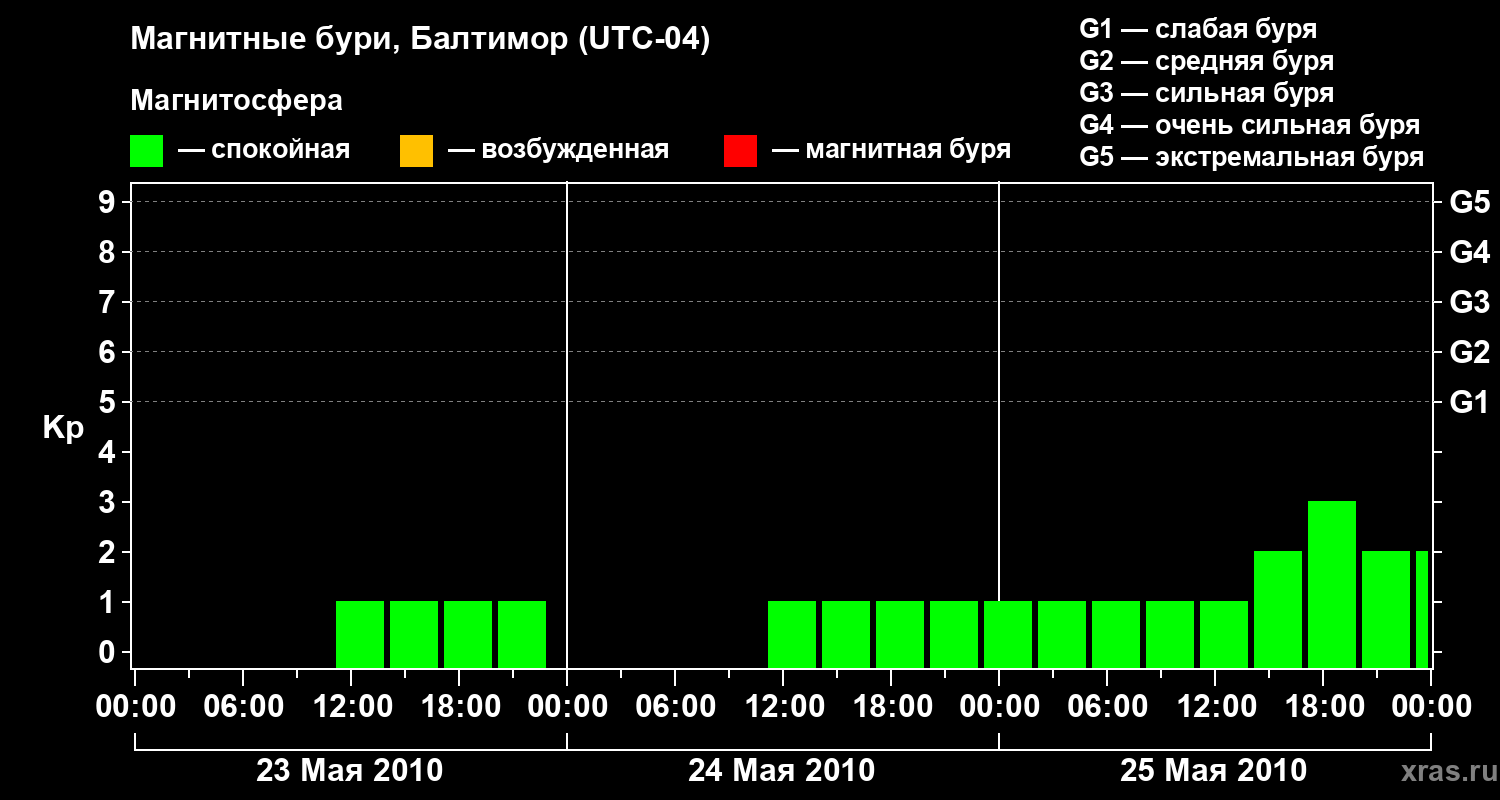The width and height of the screenshot is (1500, 800).
Task: Click the Kp axis value 3
Action: click(x=109, y=502)
